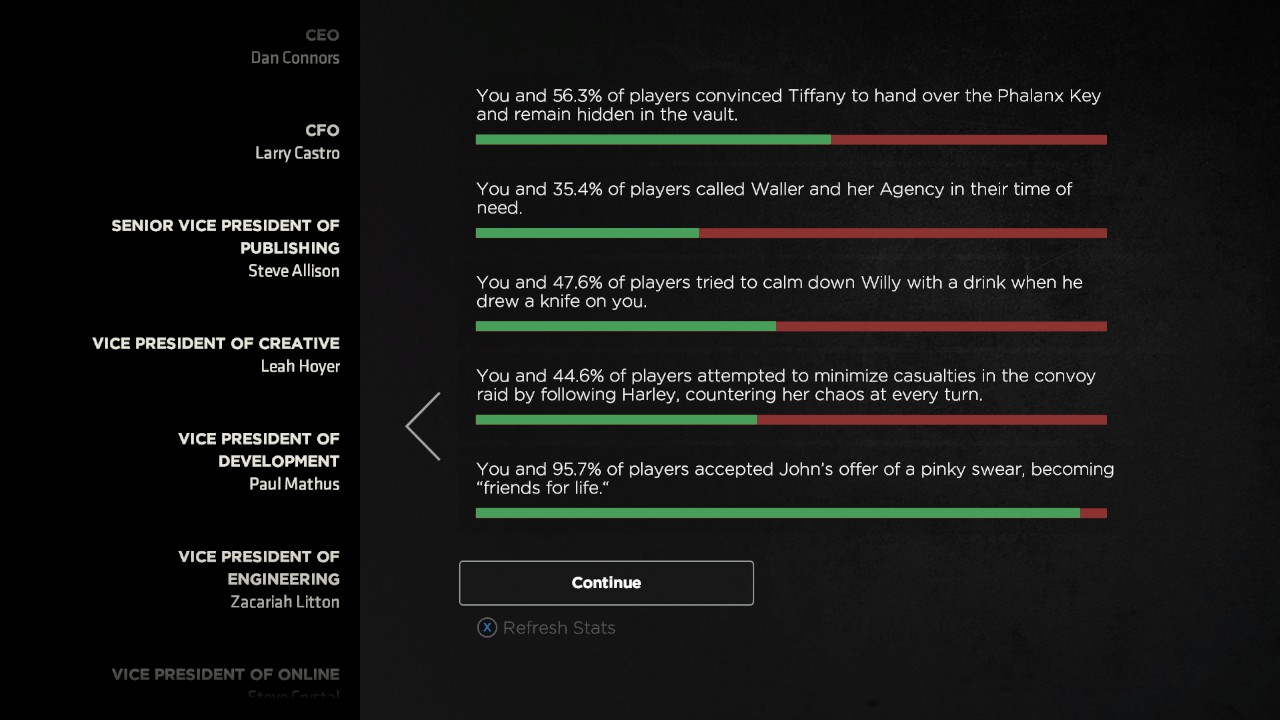Click the Continue button
Screen dimensions: 1280x720
[606, 583]
